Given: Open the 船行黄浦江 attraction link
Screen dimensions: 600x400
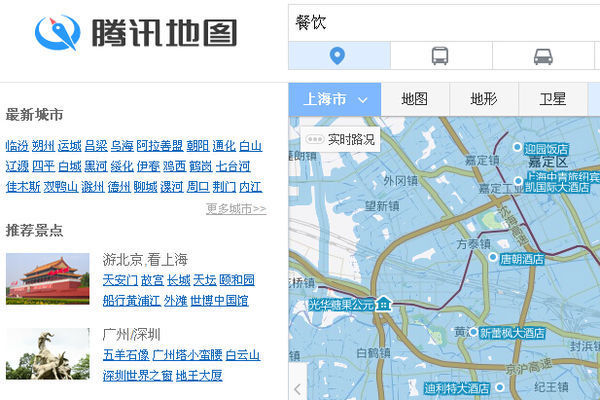Looking at the screenshot, I should pyautogui.click(x=132, y=301).
